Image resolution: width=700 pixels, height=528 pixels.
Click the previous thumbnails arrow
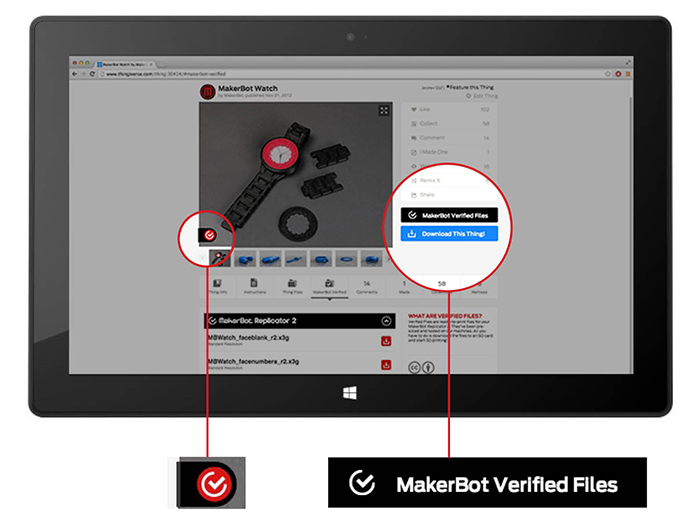202,258
